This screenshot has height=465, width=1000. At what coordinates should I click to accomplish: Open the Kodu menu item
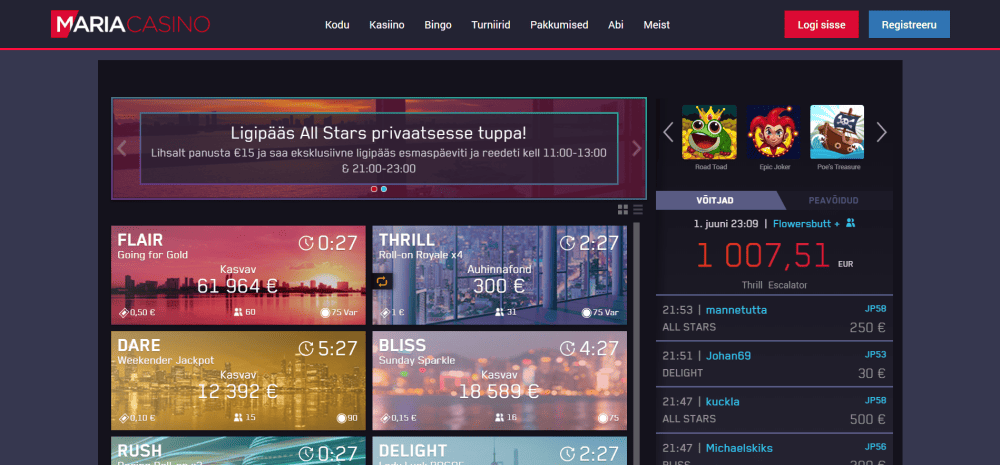pyautogui.click(x=337, y=25)
